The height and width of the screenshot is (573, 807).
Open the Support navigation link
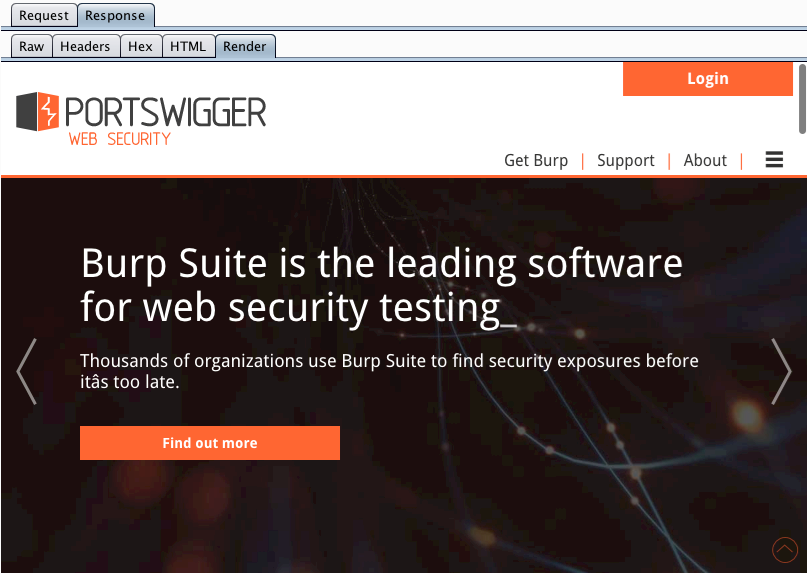click(x=626, y=161)
